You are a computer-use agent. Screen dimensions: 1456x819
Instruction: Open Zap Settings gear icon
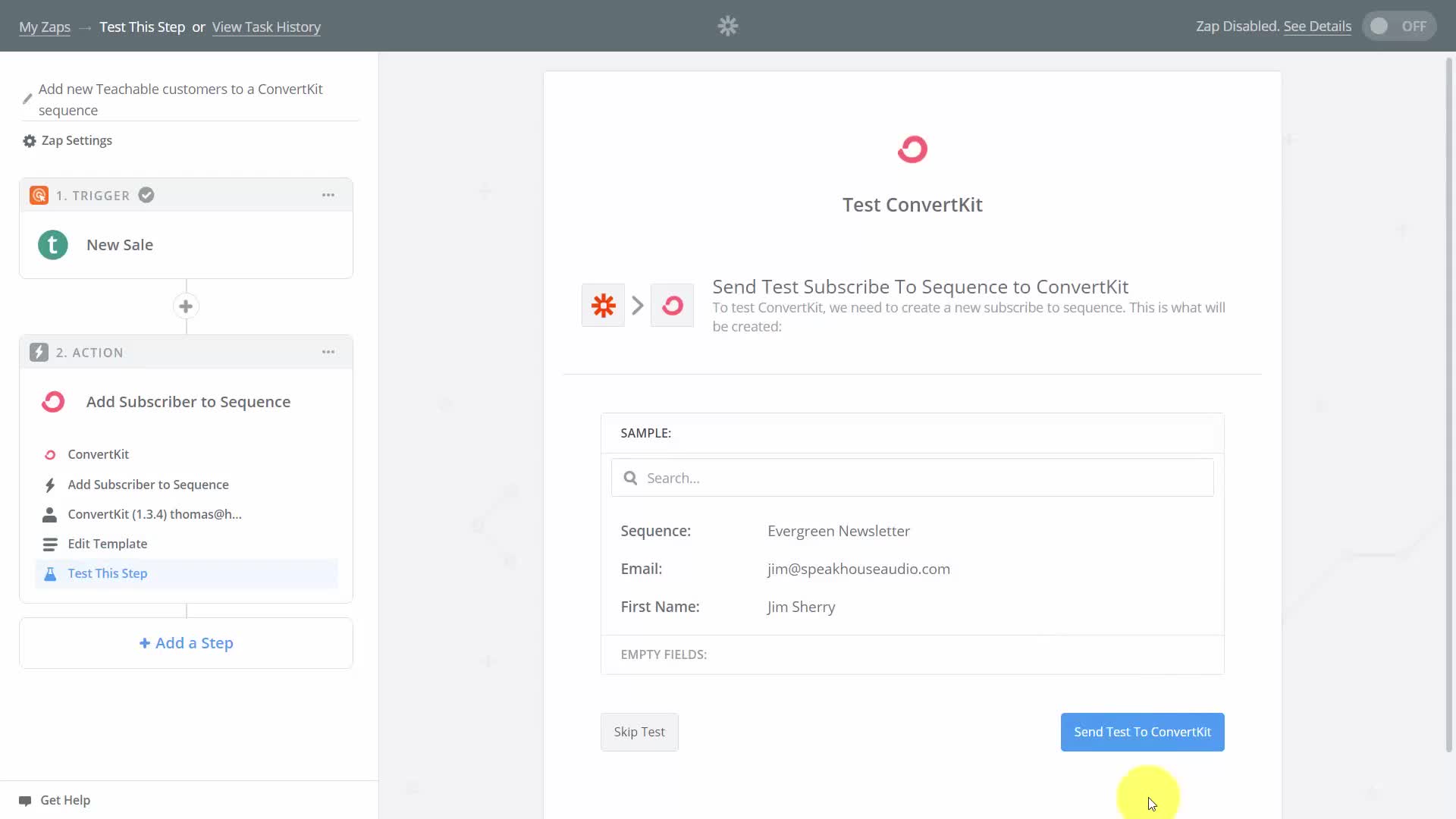[x=30, y=141]
